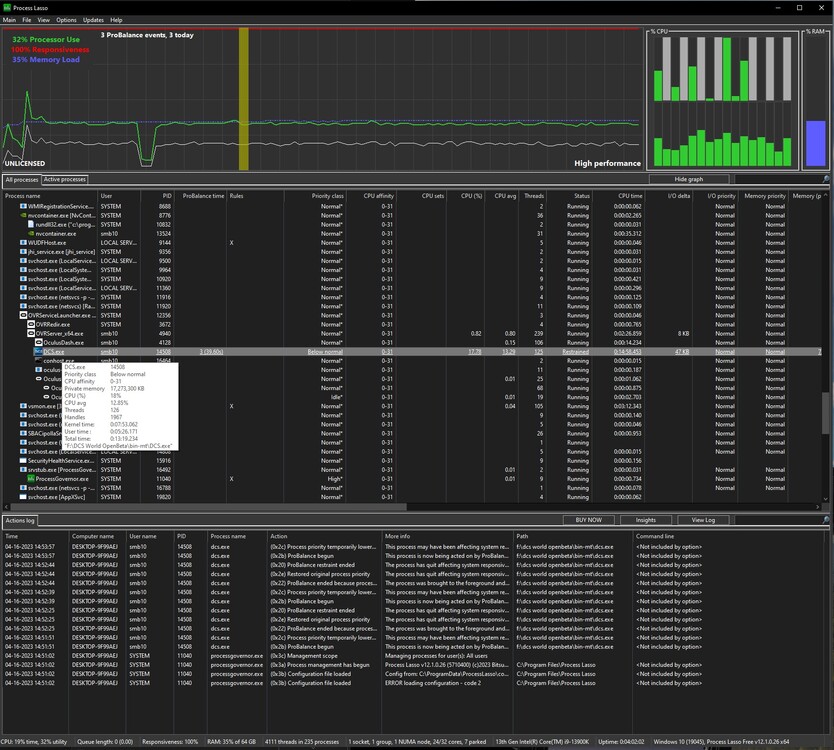The height and width of the screenshot is (750, 834).
Task: Open the Options menu
Action: (x=66, y=20)
